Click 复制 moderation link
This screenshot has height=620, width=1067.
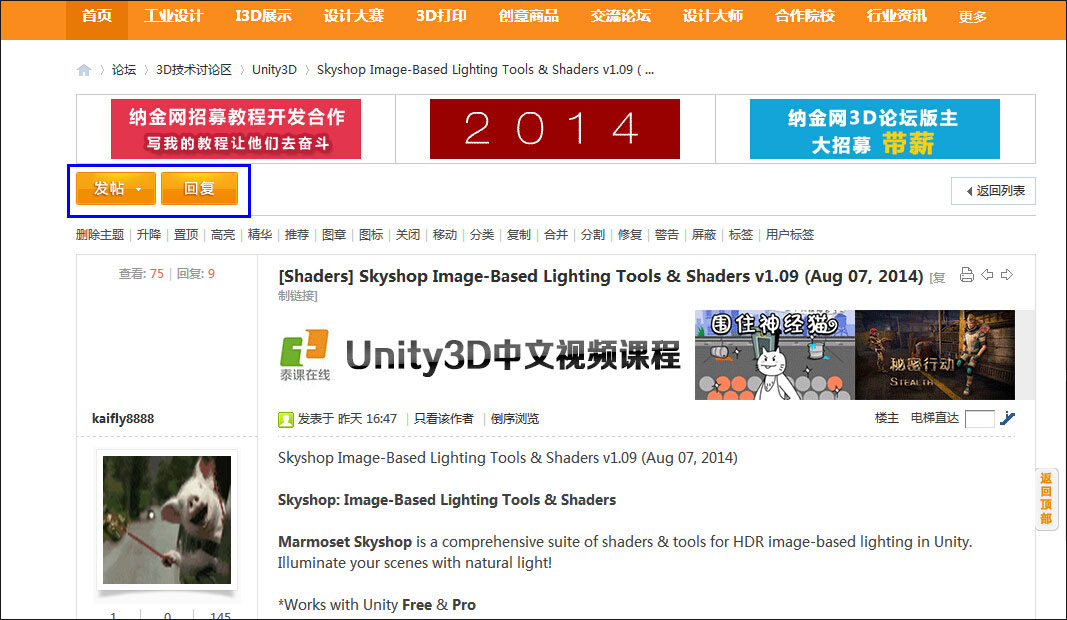(x=519, y=235)
